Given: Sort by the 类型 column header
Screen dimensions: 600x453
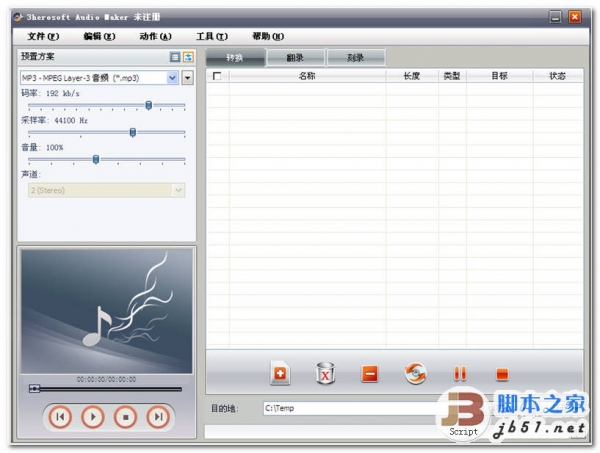Looking at the screenshot, I should coord(452,76).
